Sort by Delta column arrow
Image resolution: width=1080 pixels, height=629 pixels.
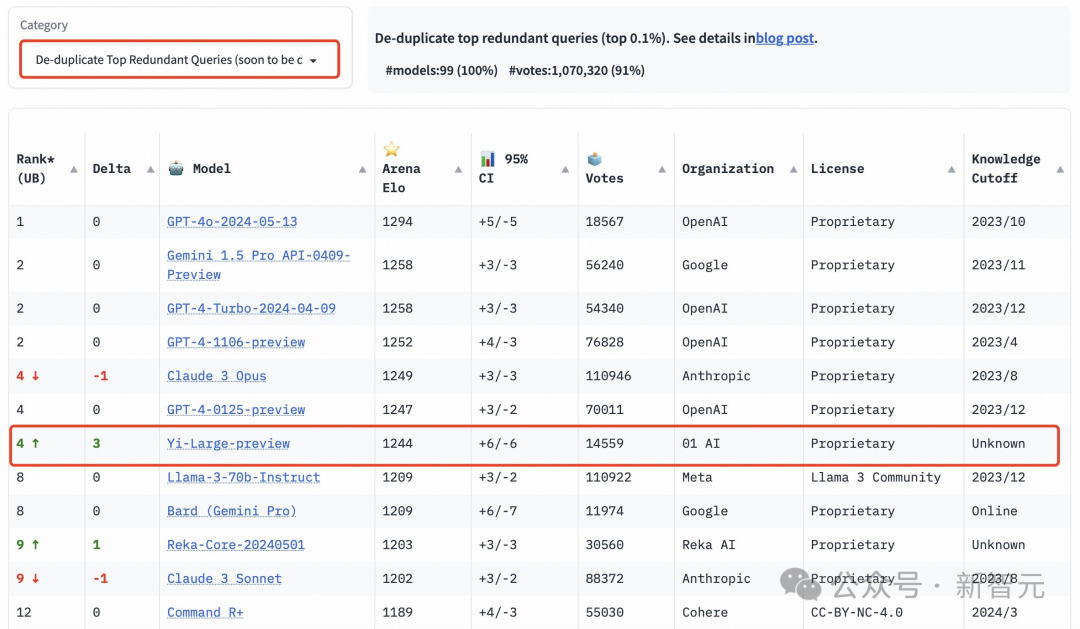[x=150, y=169]
